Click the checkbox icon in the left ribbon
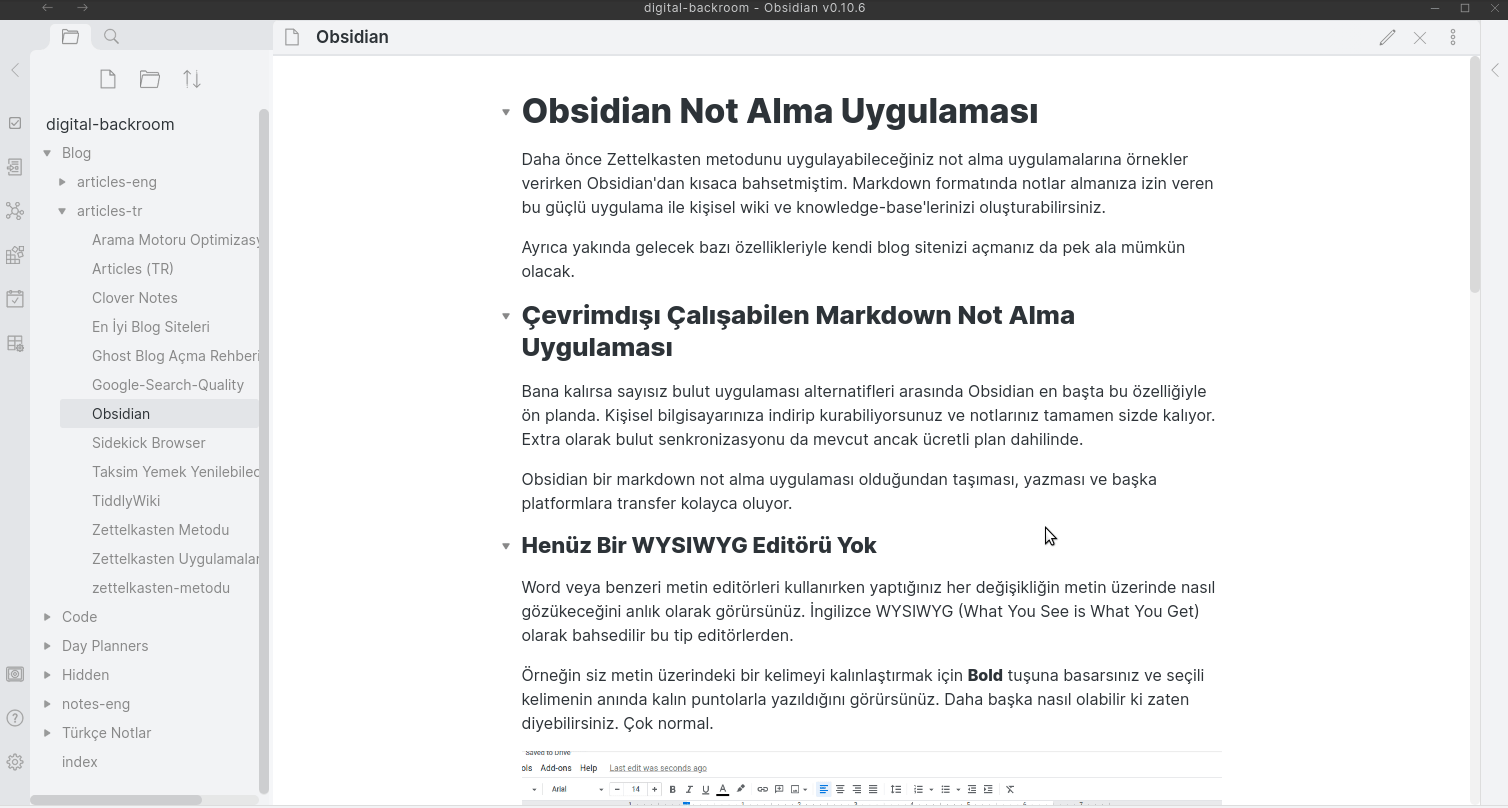This screenshot has height=808, width=1508. click(x=15, y=123)
